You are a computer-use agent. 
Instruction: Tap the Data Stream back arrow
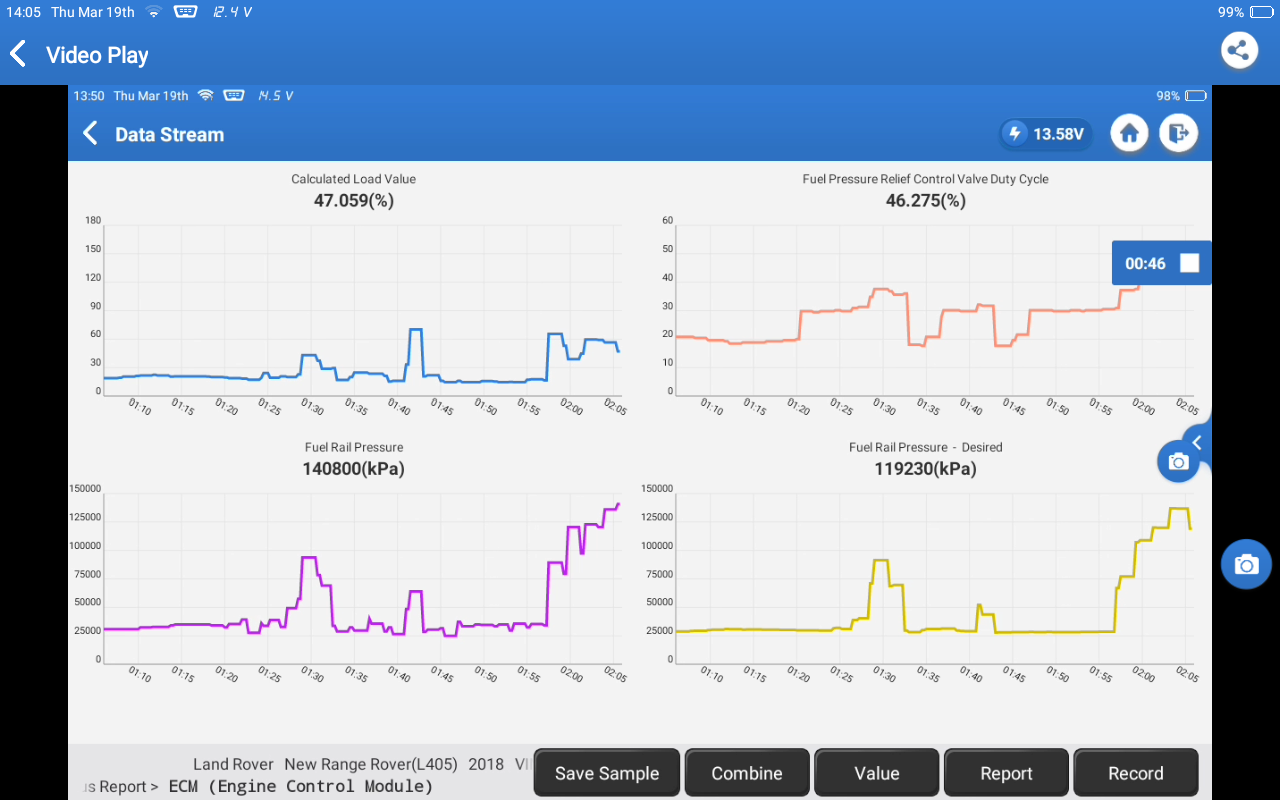(90, 134)
